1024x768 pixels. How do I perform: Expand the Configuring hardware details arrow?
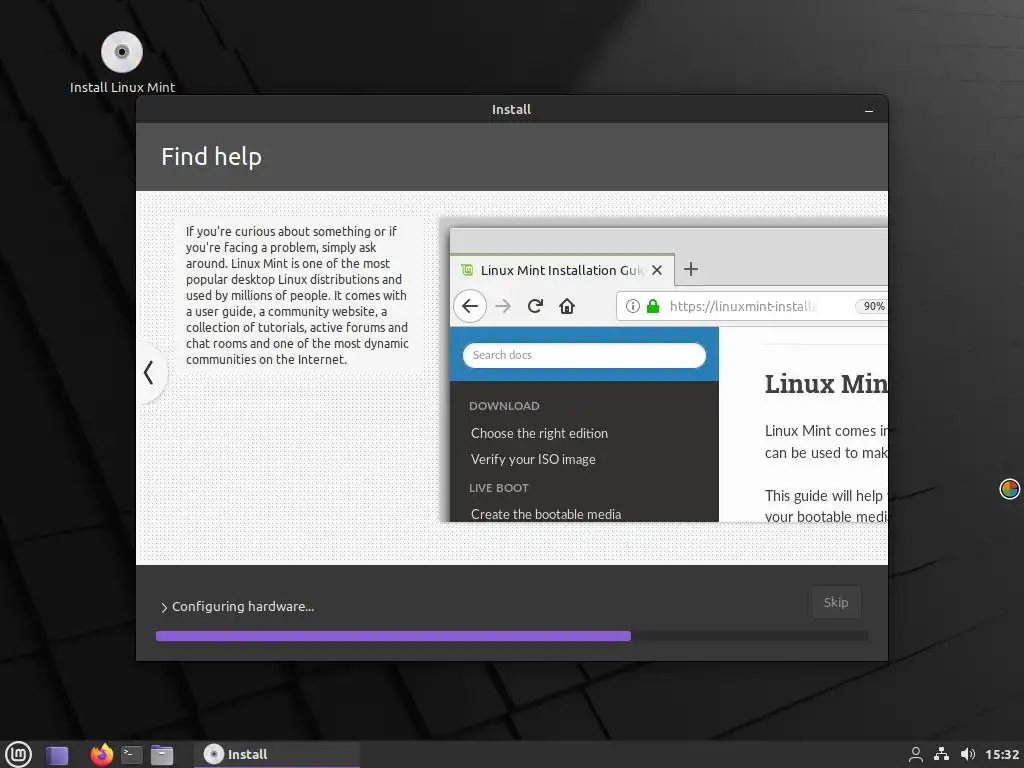(x=164, y=607)
